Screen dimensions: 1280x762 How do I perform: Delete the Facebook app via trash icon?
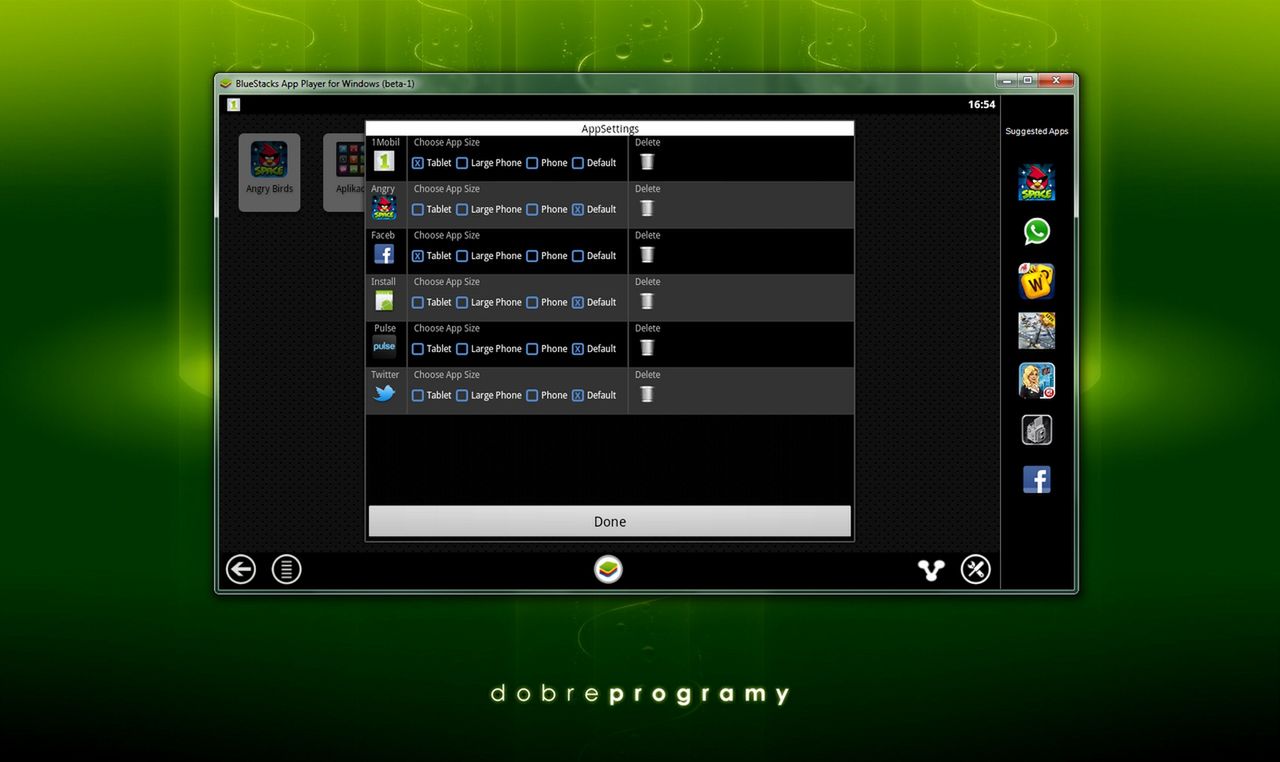click(647, 255)
